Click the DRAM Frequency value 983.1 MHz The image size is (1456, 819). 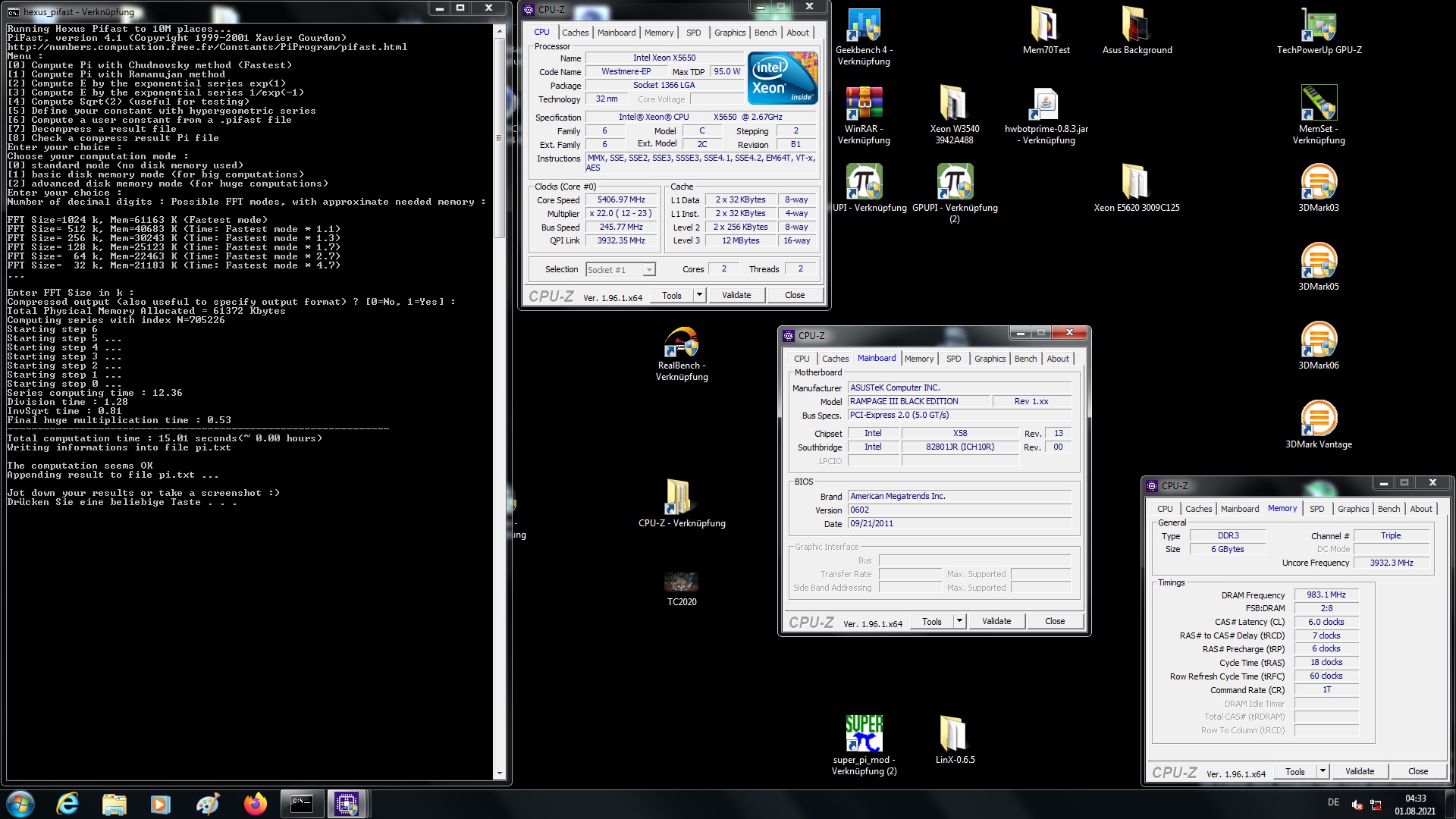coord(1326,595)
